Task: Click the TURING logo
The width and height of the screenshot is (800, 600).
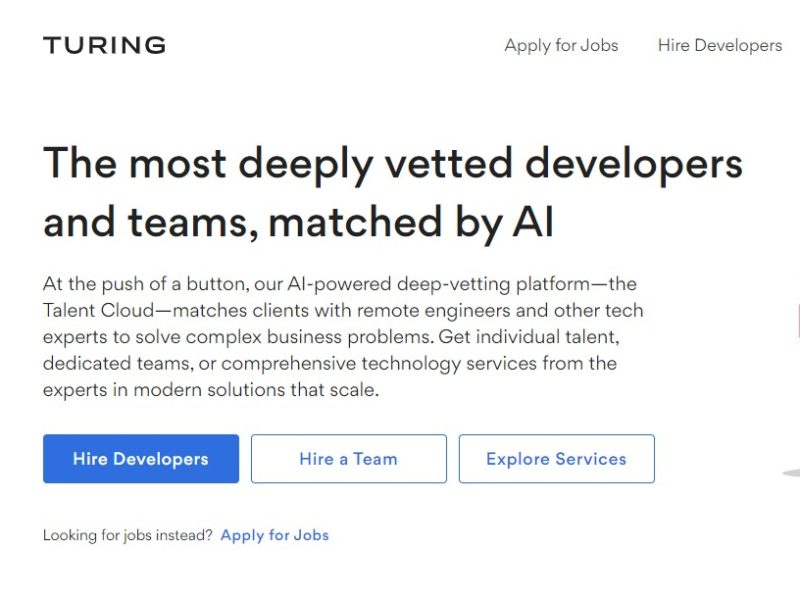Action: 104,45
